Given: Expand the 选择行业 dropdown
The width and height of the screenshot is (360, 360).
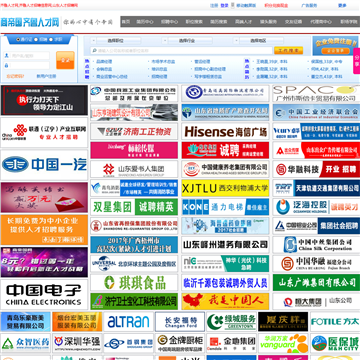Looking at the screenshot, I should pos(187,41).
